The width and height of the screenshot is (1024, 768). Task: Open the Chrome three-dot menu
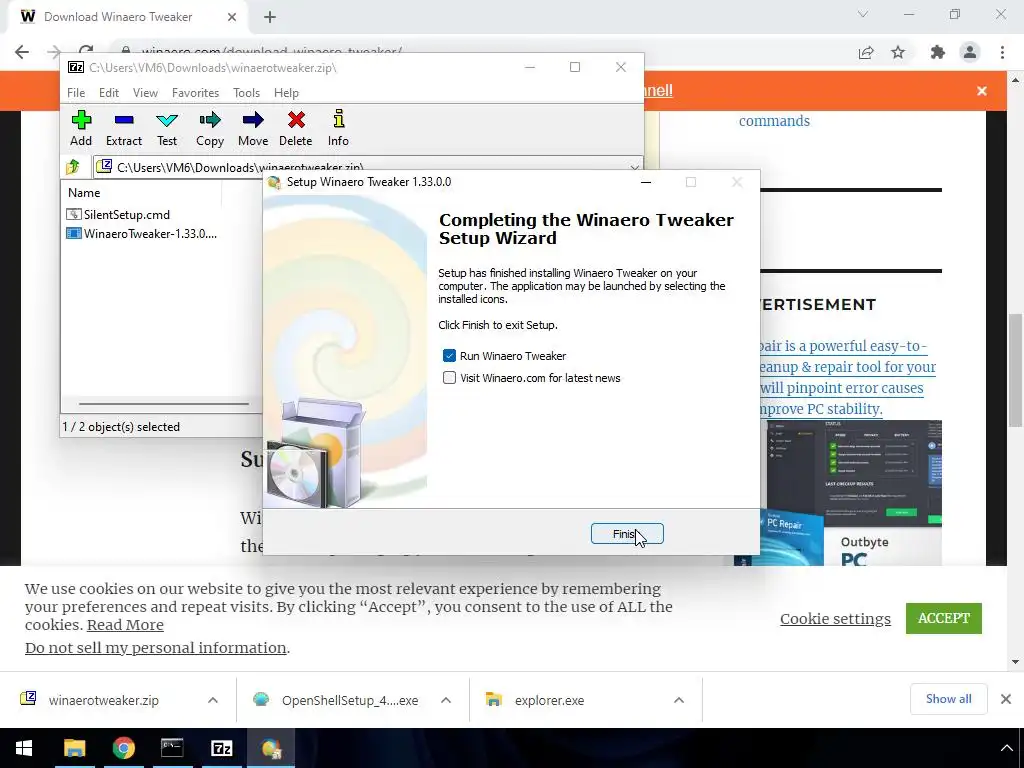click(1002, 52)
